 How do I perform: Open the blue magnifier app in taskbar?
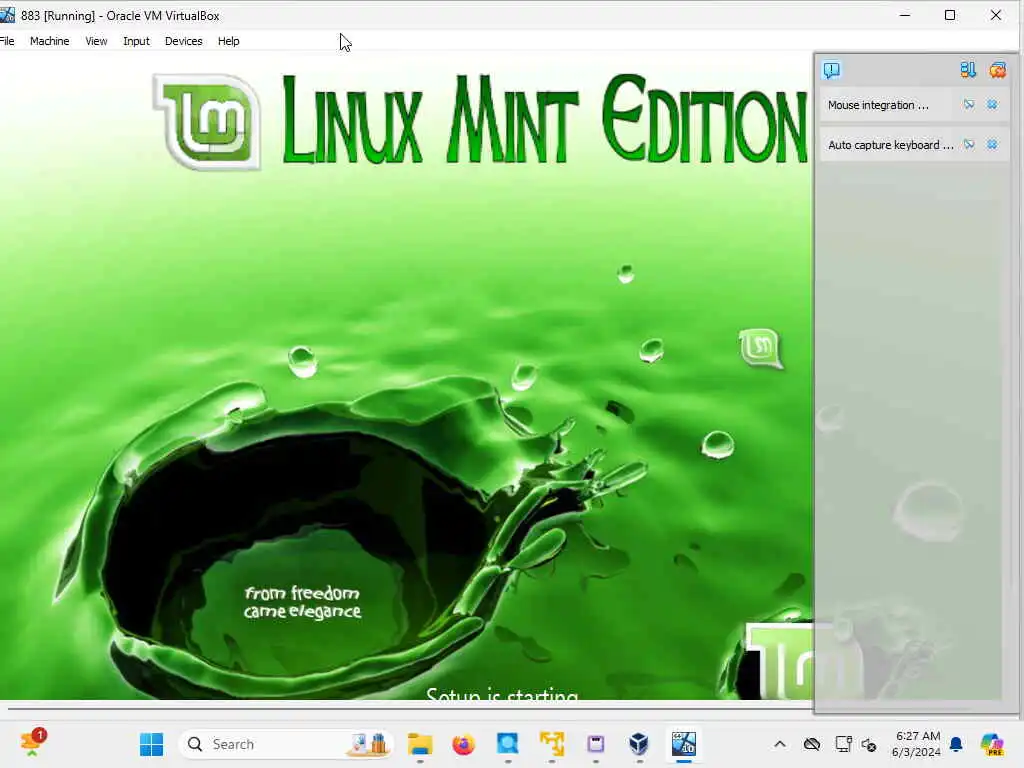tap(507, 744)
